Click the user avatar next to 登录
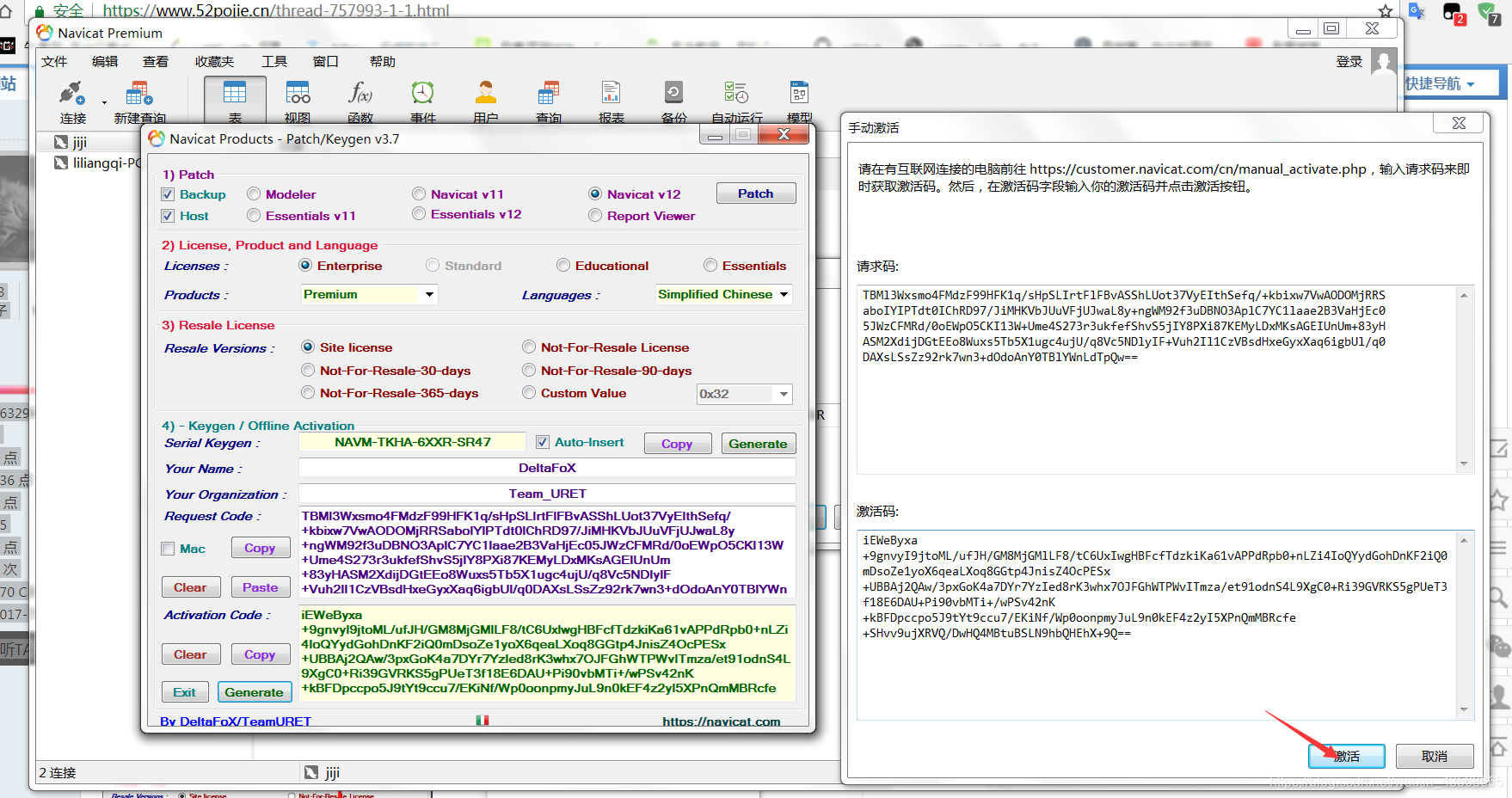The width and height of the screenshot is (1512, 798). coord(1384,62)
